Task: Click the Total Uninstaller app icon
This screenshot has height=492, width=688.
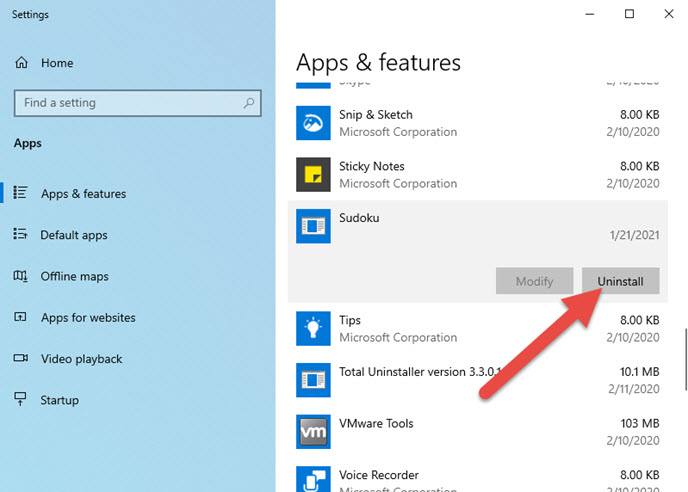Action: pyautogui.click(x=313, y=380)
